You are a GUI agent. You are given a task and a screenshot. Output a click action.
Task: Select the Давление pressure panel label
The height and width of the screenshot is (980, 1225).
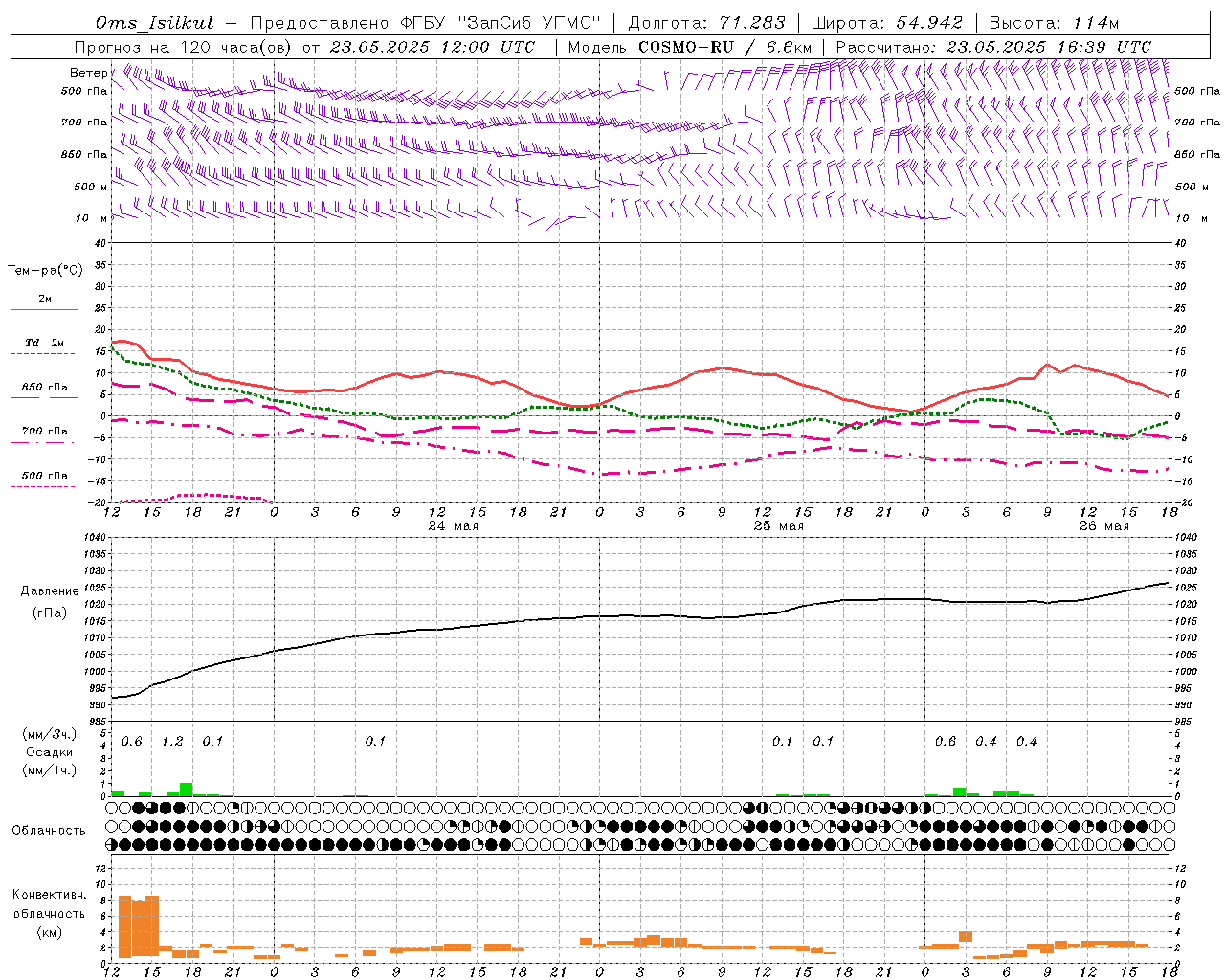pyautogui.click(x=50, y=591)
